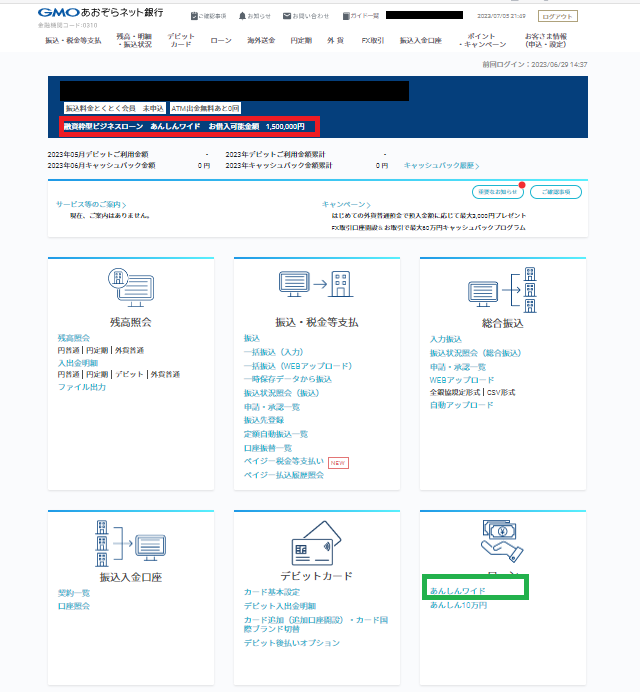
Task: Select CSV形式 upload format
Action: pyautogui.click(x=501, y=393)
